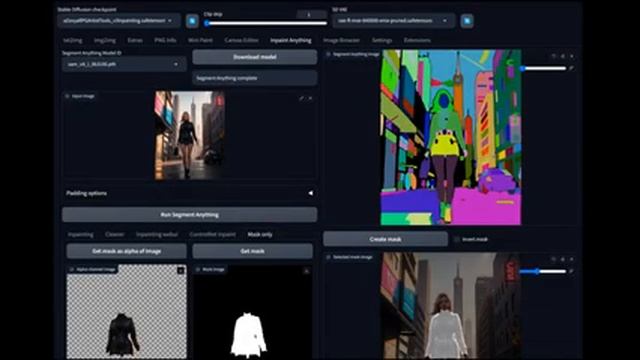Image resolution: width=640 pixels, height=360 pixels.
Task: Open the Mini Paint tab
Action: tap(200, 40)
